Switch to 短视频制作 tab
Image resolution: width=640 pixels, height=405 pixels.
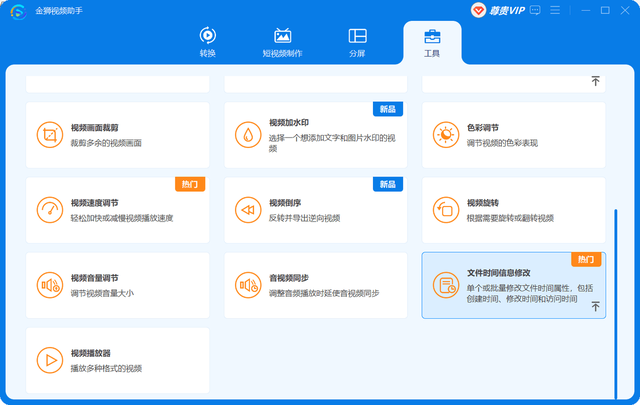282,42
